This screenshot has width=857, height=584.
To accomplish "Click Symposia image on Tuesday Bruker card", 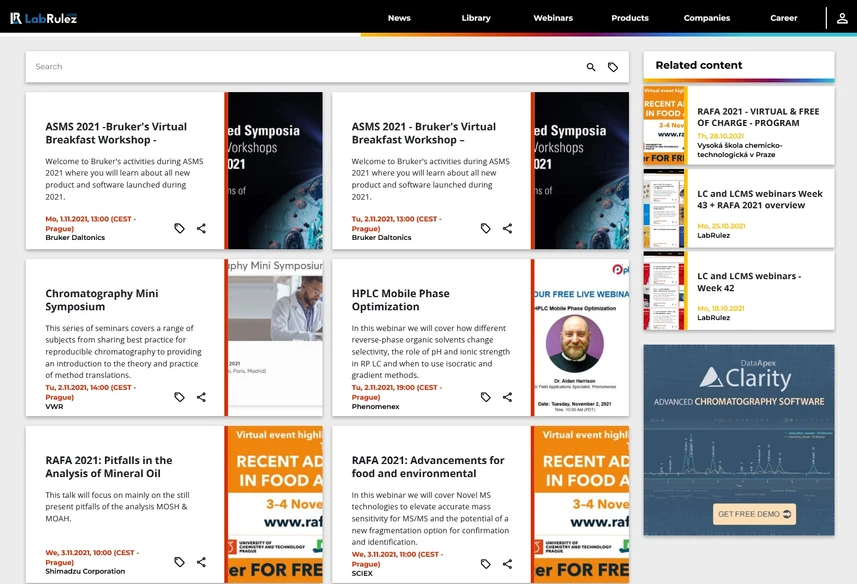I will 582,170.
